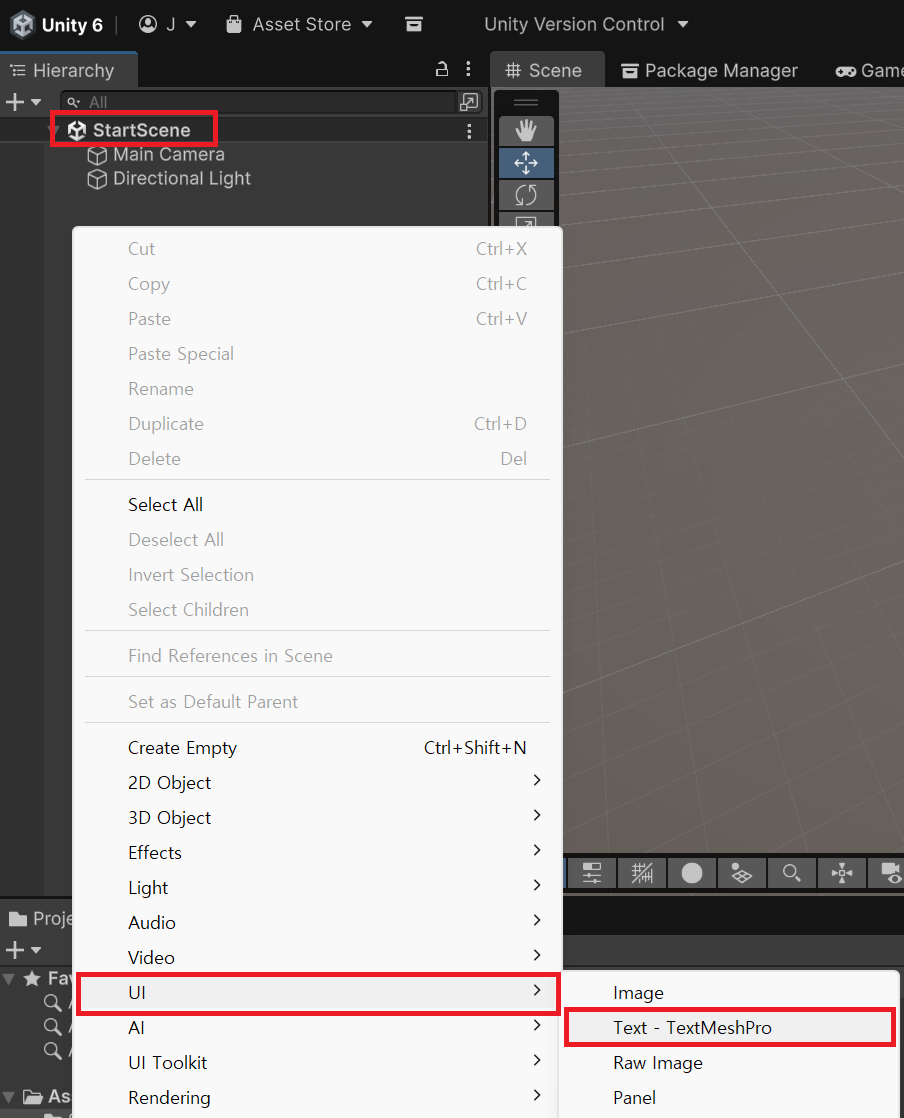
Task: Expand the Effects submenu
Action: click(317, 853)
